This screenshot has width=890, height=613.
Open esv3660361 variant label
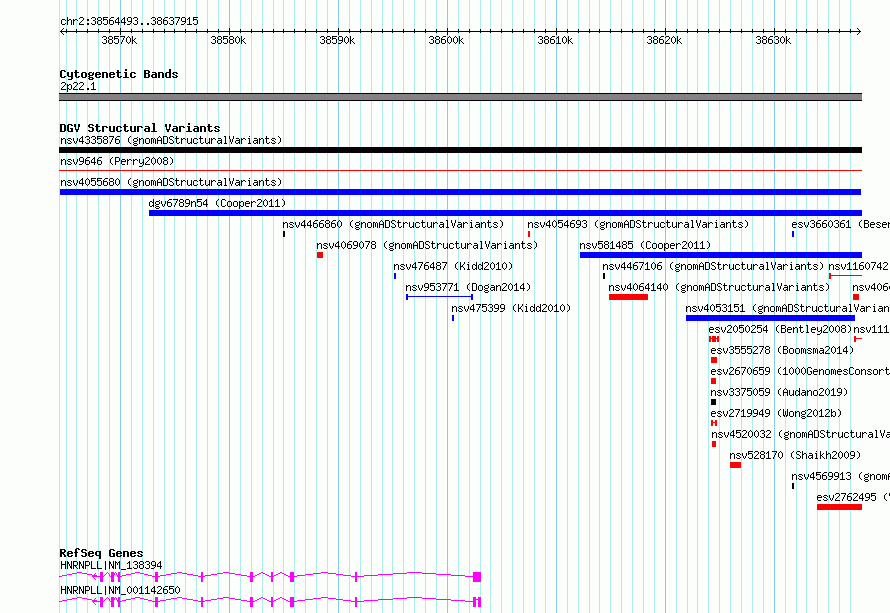click(841, 224)
